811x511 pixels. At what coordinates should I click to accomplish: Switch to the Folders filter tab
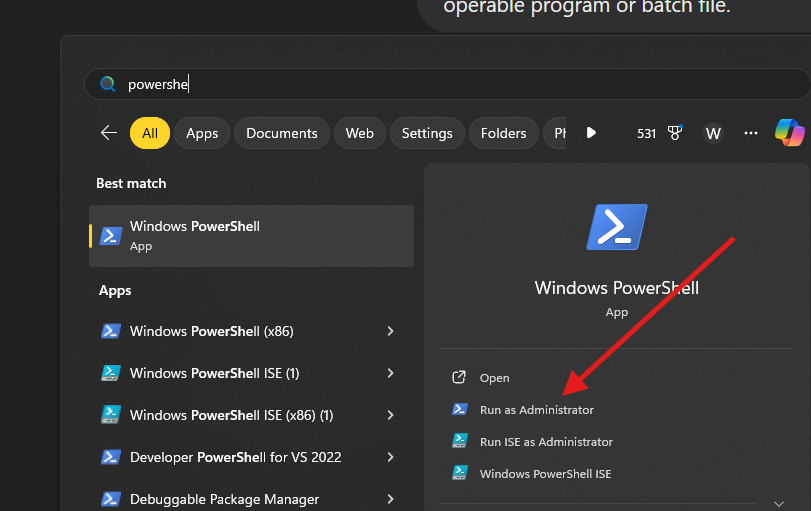pyautogui.click(x=503, y=133)
